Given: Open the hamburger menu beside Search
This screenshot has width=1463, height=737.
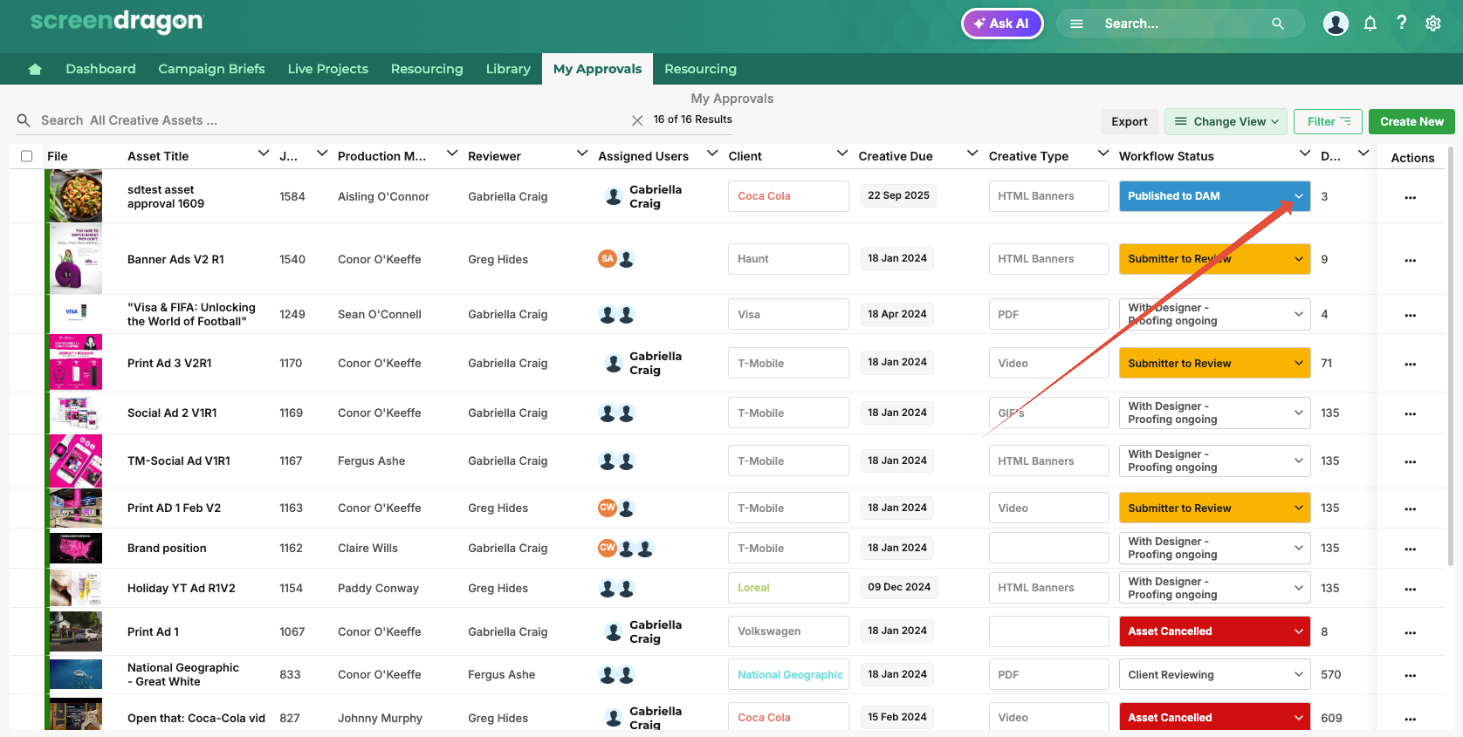Looking at the screenshot, I should (1076, 23).
